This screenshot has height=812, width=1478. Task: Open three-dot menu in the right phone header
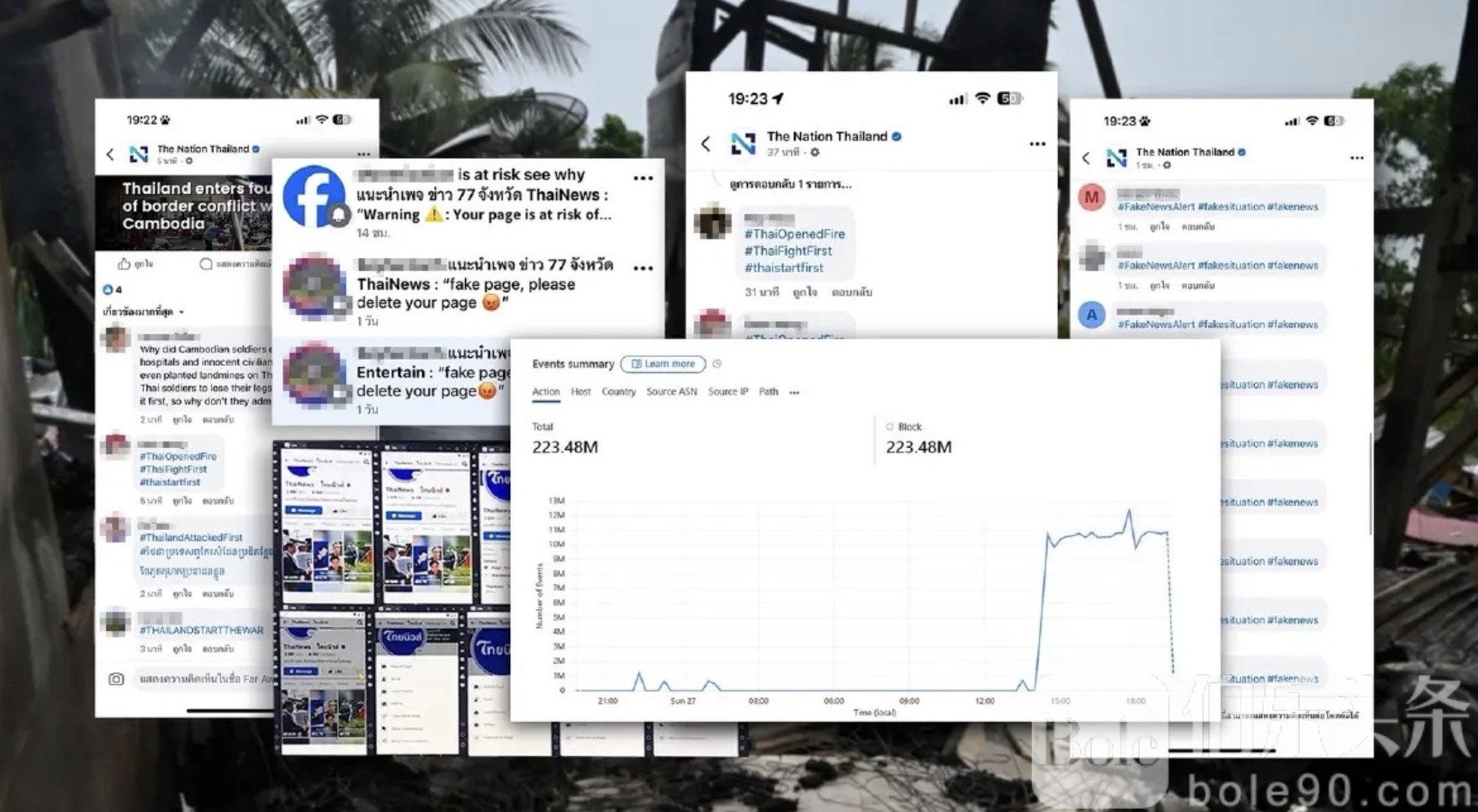tap(1356, 158)
